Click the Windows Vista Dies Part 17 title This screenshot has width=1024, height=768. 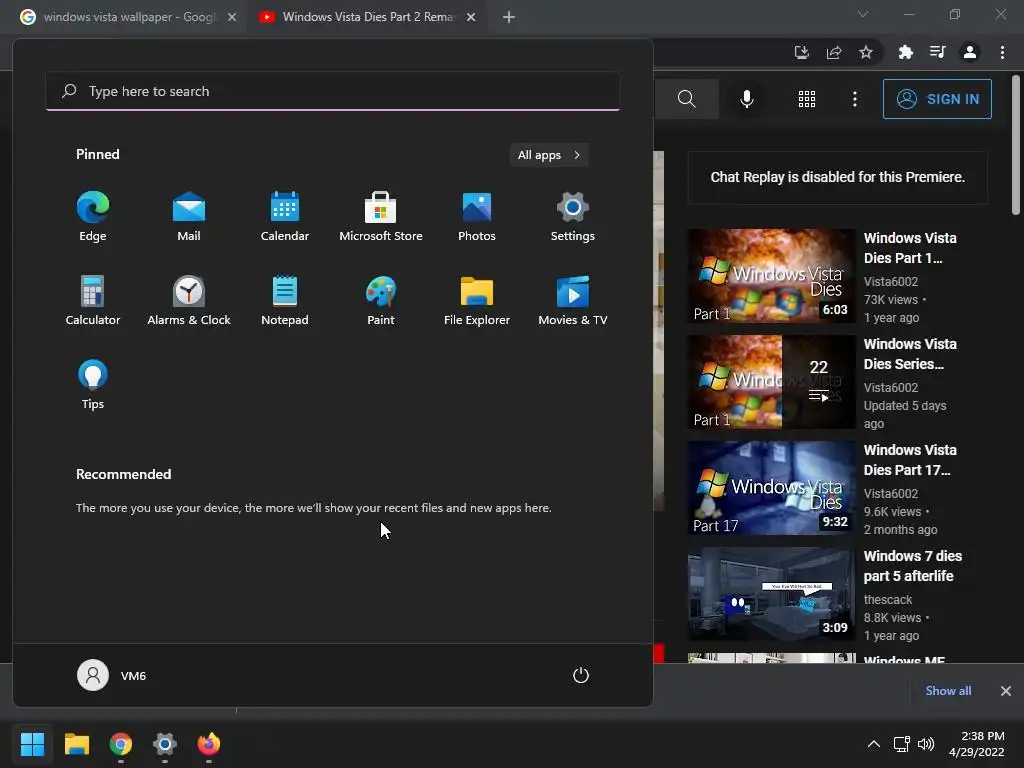point(910,460)
